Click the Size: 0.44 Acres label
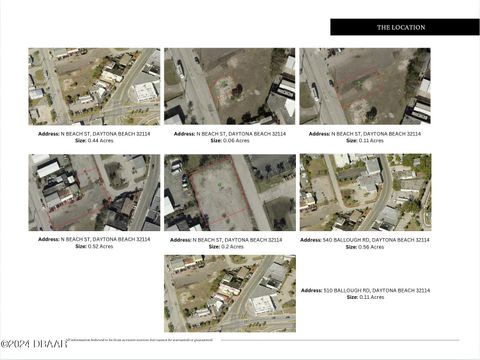Viewport: 480px width, 360px height. pyautogui.click(x=94, y=141)
